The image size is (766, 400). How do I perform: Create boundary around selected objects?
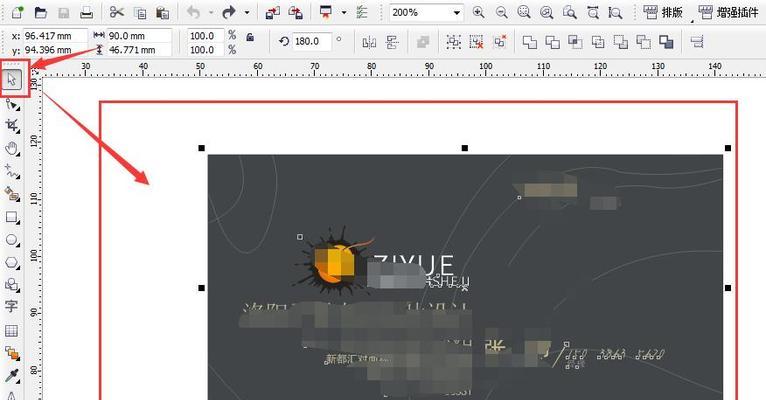(666, 42)
